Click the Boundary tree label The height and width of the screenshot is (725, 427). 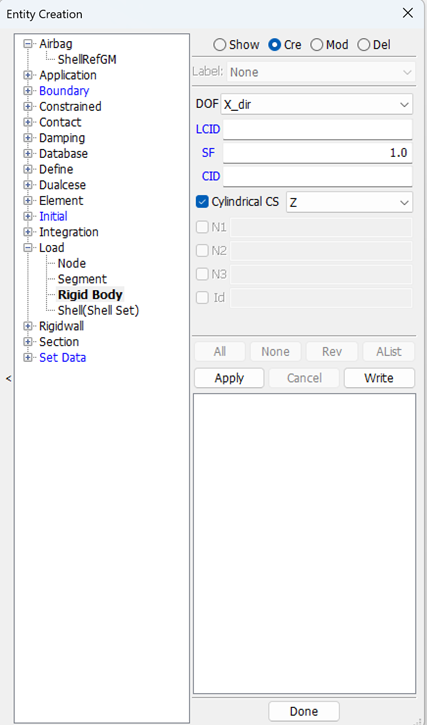64,91
